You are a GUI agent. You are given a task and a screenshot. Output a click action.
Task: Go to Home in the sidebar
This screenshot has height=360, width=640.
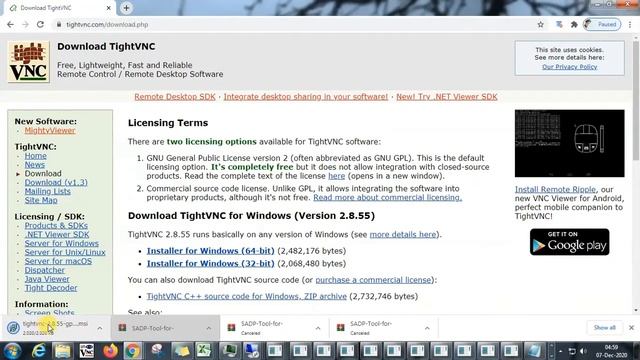(36, 156)
